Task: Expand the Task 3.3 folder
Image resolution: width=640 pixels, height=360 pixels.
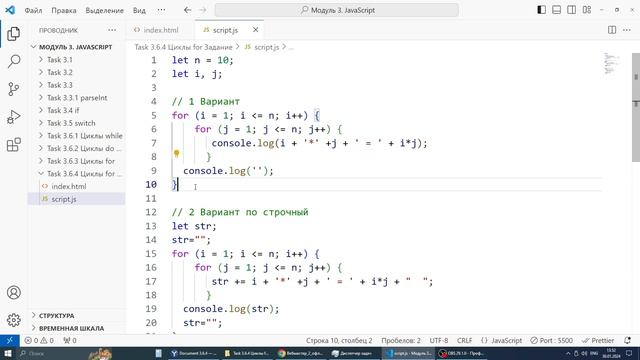Action: pyautogui.click(x=76, y=85)
